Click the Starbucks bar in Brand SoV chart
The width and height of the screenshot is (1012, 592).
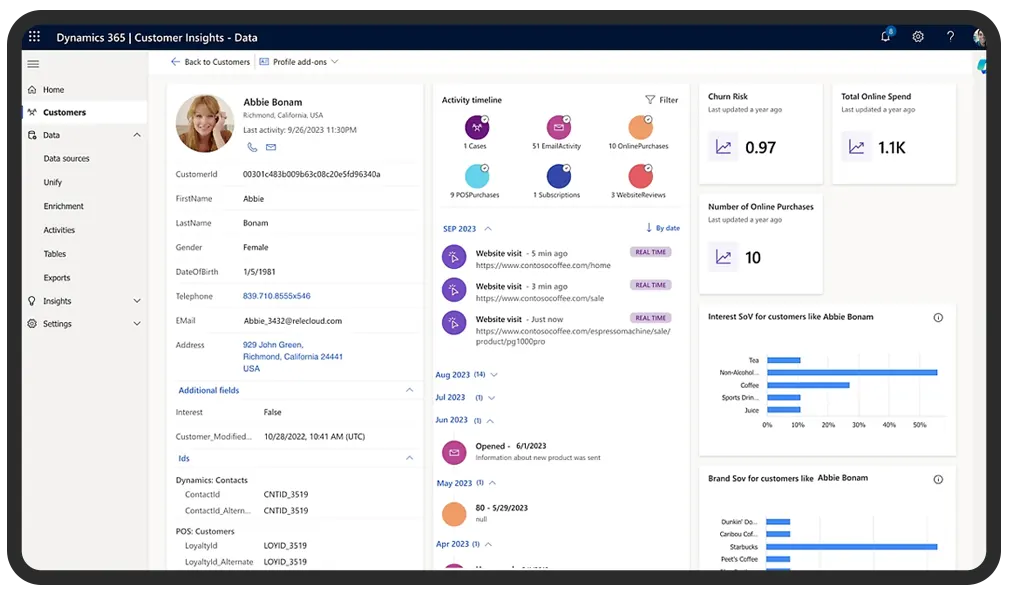[x=851, y=547]
